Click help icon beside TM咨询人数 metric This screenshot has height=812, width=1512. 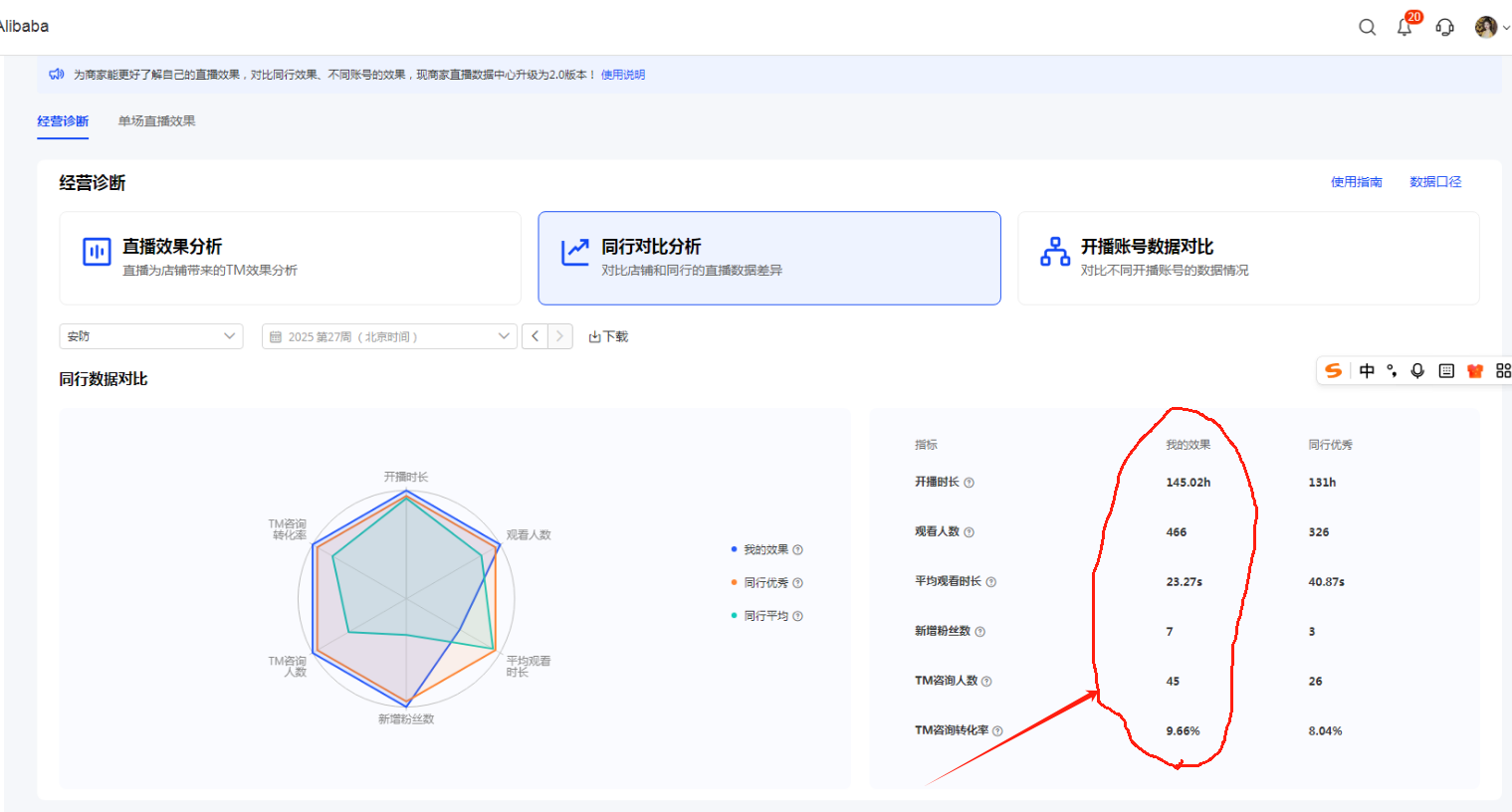pyautogui.click(x=987, y=682)
